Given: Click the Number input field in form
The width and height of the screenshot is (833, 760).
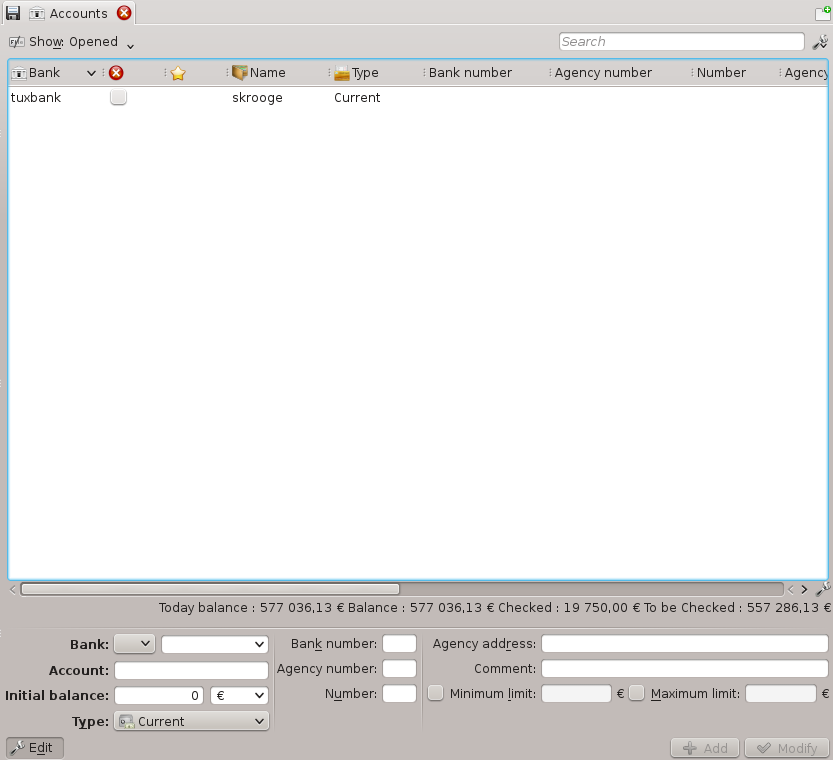Looking at the screenshot, I should (400, 694).
